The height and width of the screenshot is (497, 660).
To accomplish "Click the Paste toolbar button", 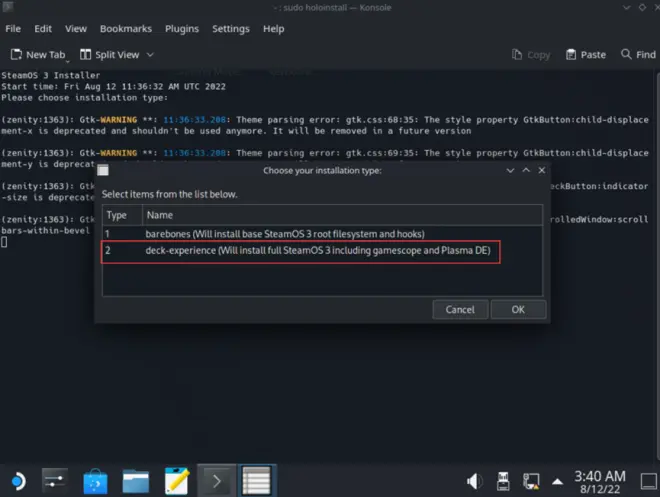I will coord(586,55).
